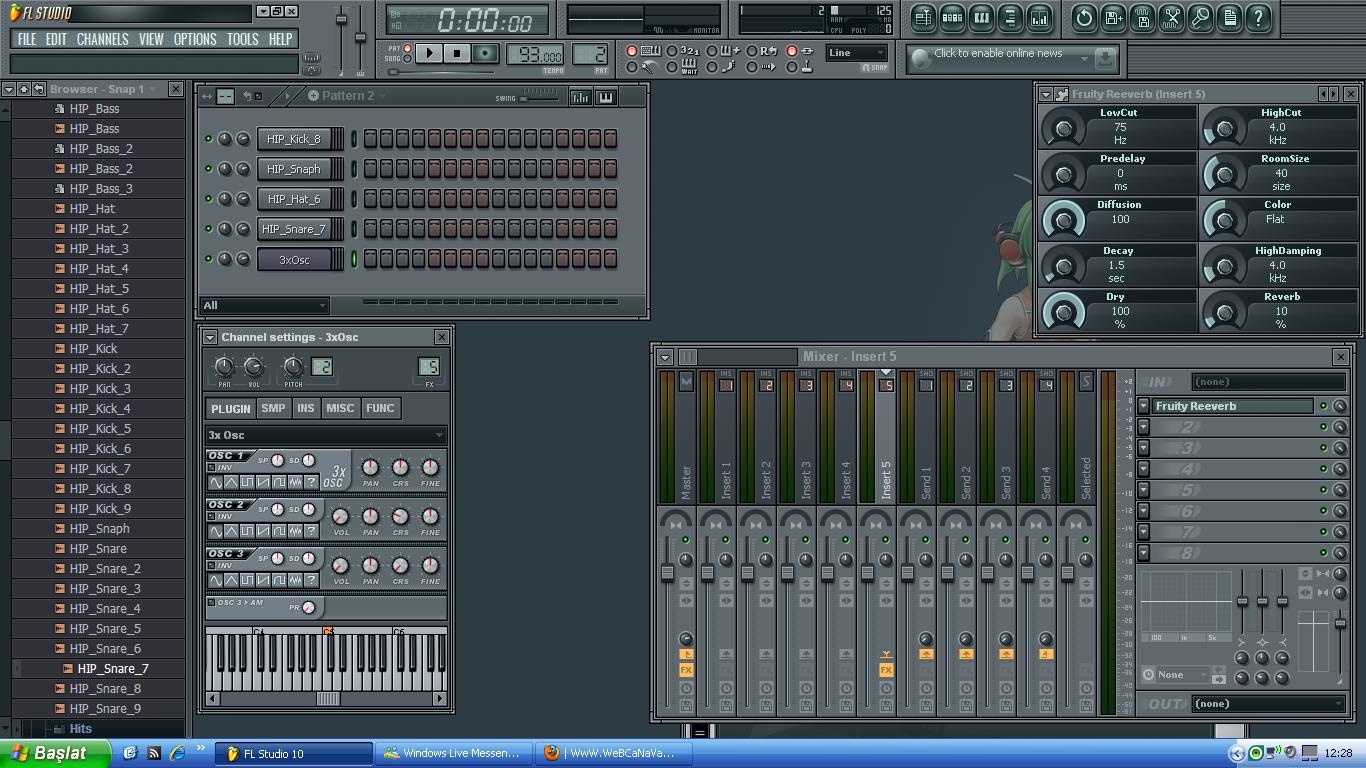Toggle the Fruity Reeverb effect slot LED

coord(1323,406)
